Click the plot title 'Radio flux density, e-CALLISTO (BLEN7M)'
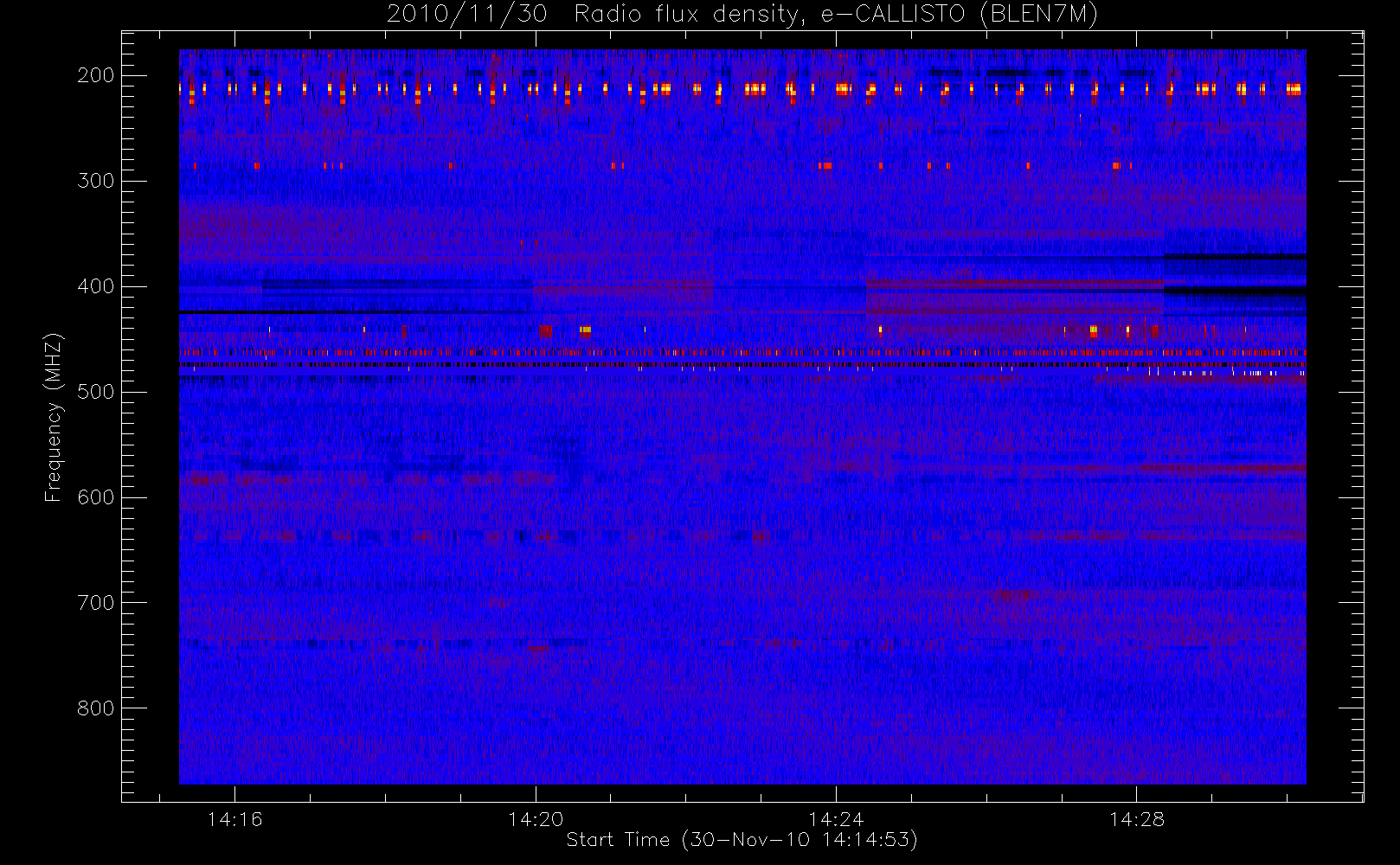Image resolution: width=1400 pixels, height=865 pixels. coord(835,15)
